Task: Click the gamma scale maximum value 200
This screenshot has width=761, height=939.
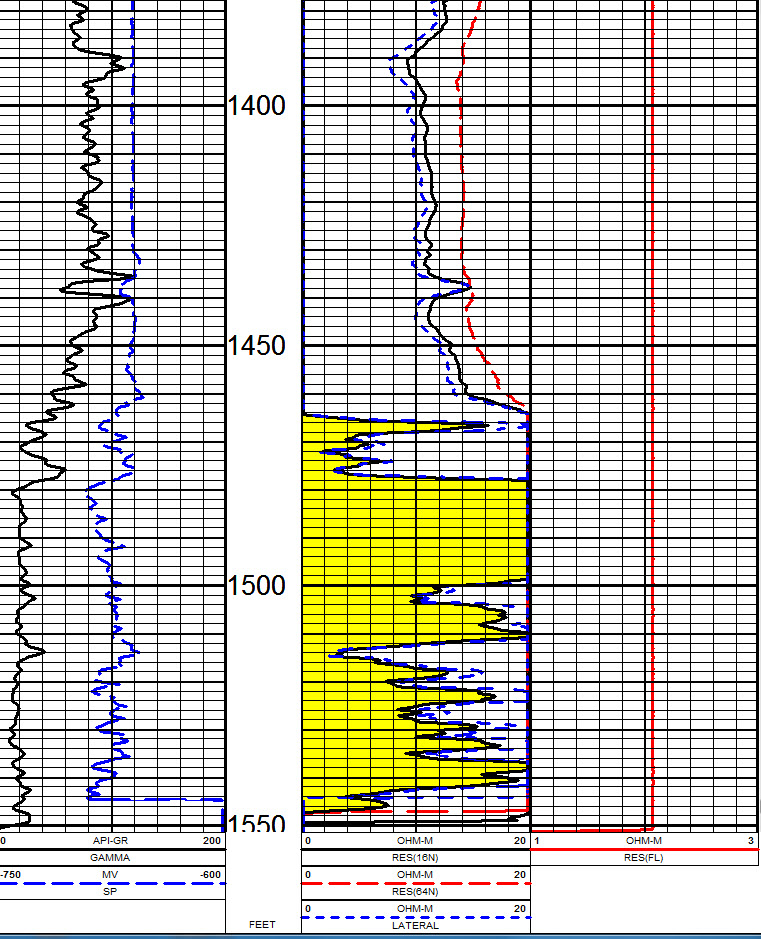Action: click(x=211, y=841)
